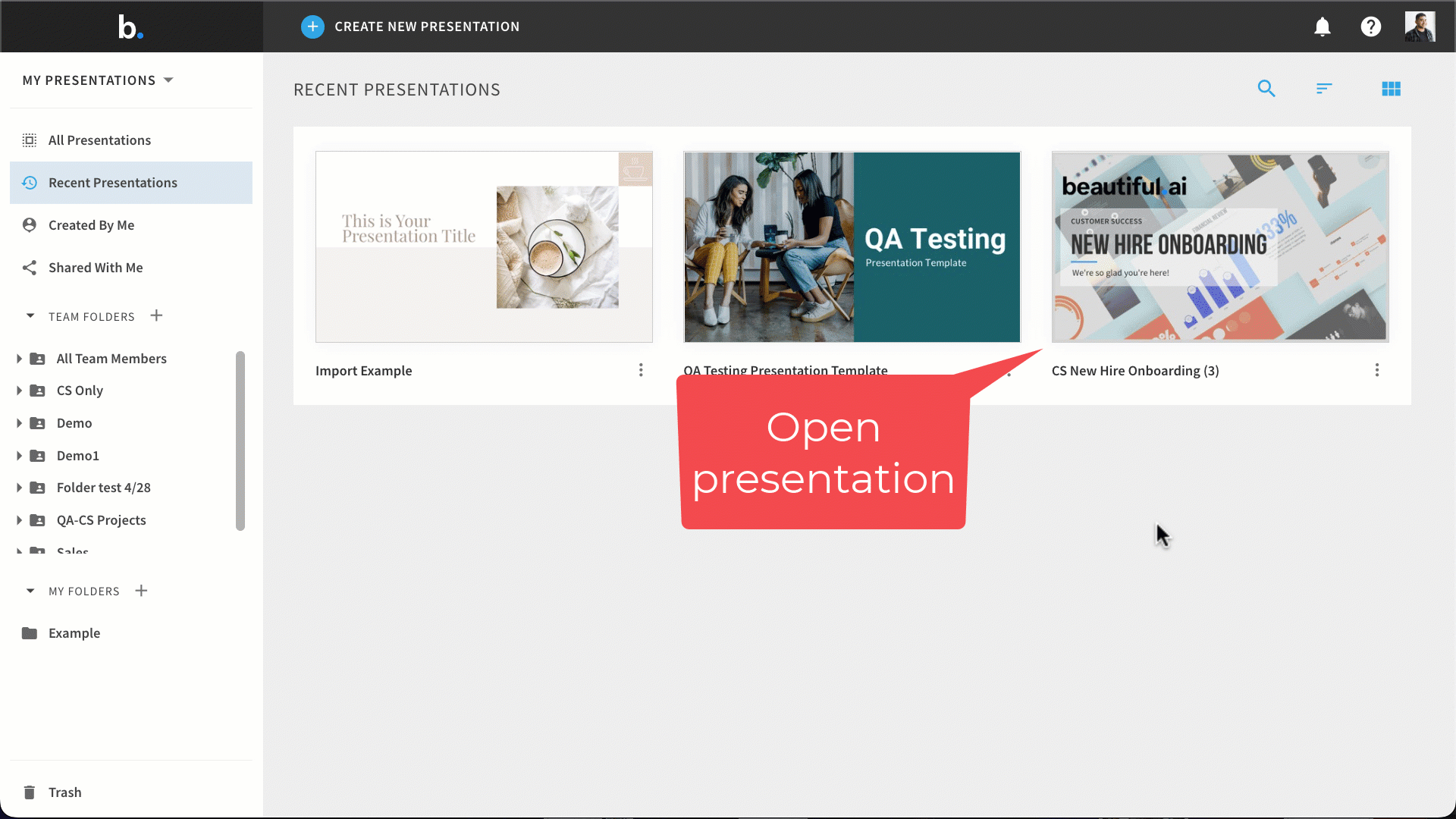Viewport: 1456px width, 819px height.
Task: Open Import Example title link
Action: (x=364, y=371)
